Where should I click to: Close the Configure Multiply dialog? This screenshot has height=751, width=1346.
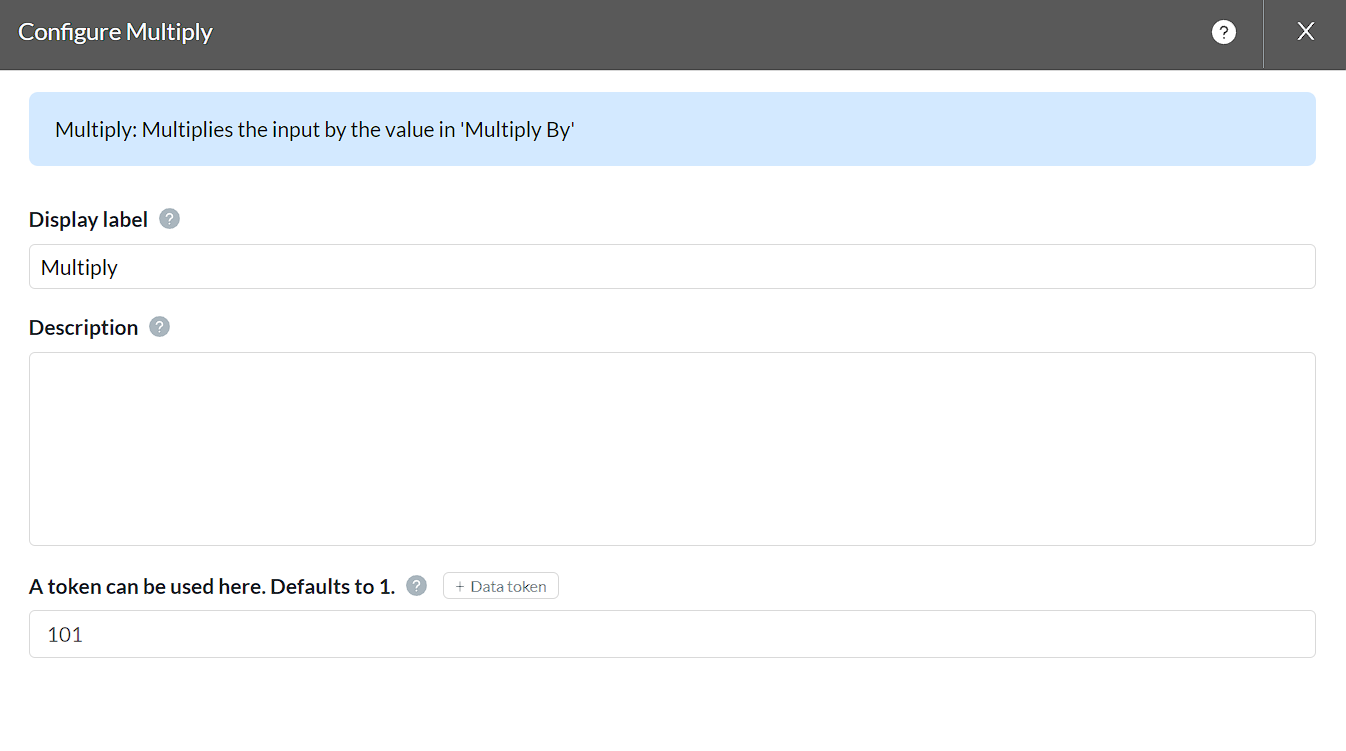tap(1305, 32)
